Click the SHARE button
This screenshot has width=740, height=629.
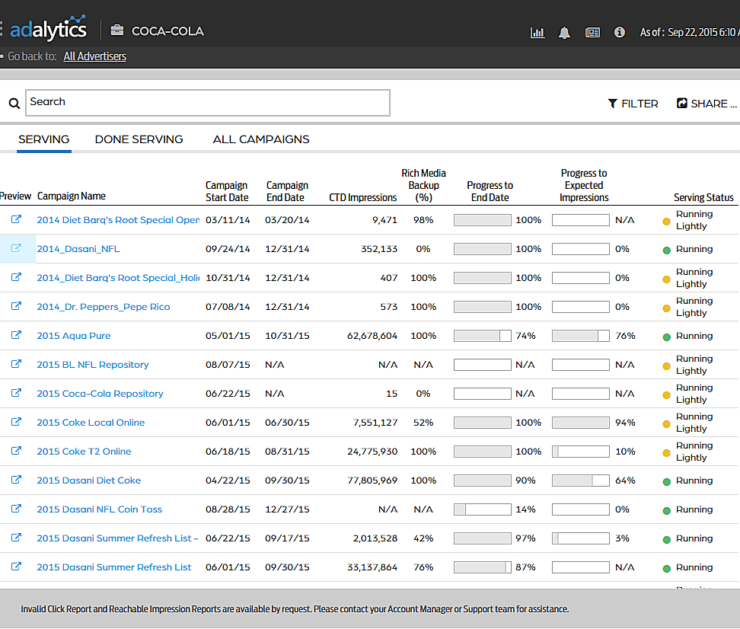click(x=706, y=104)
